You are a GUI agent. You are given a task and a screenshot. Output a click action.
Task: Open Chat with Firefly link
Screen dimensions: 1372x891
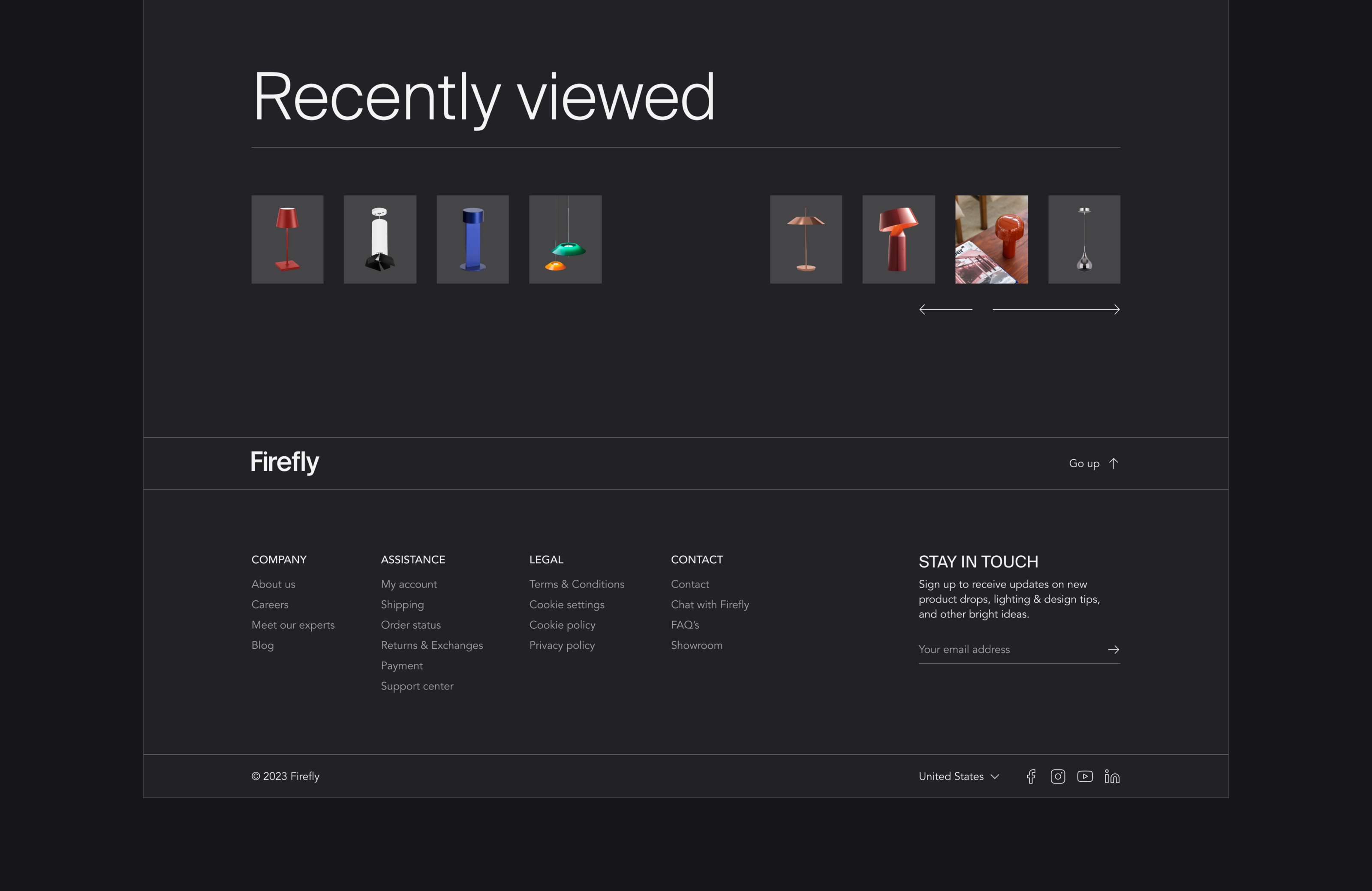(710, 604)
